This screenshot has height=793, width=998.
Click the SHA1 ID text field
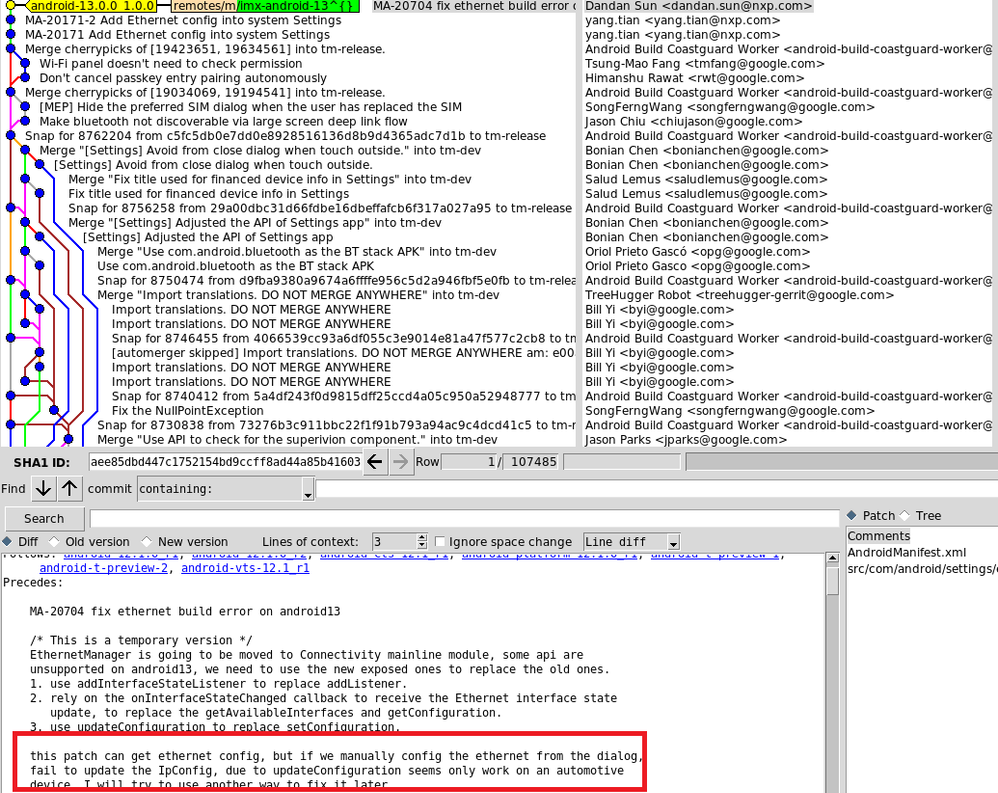[225, 461]
